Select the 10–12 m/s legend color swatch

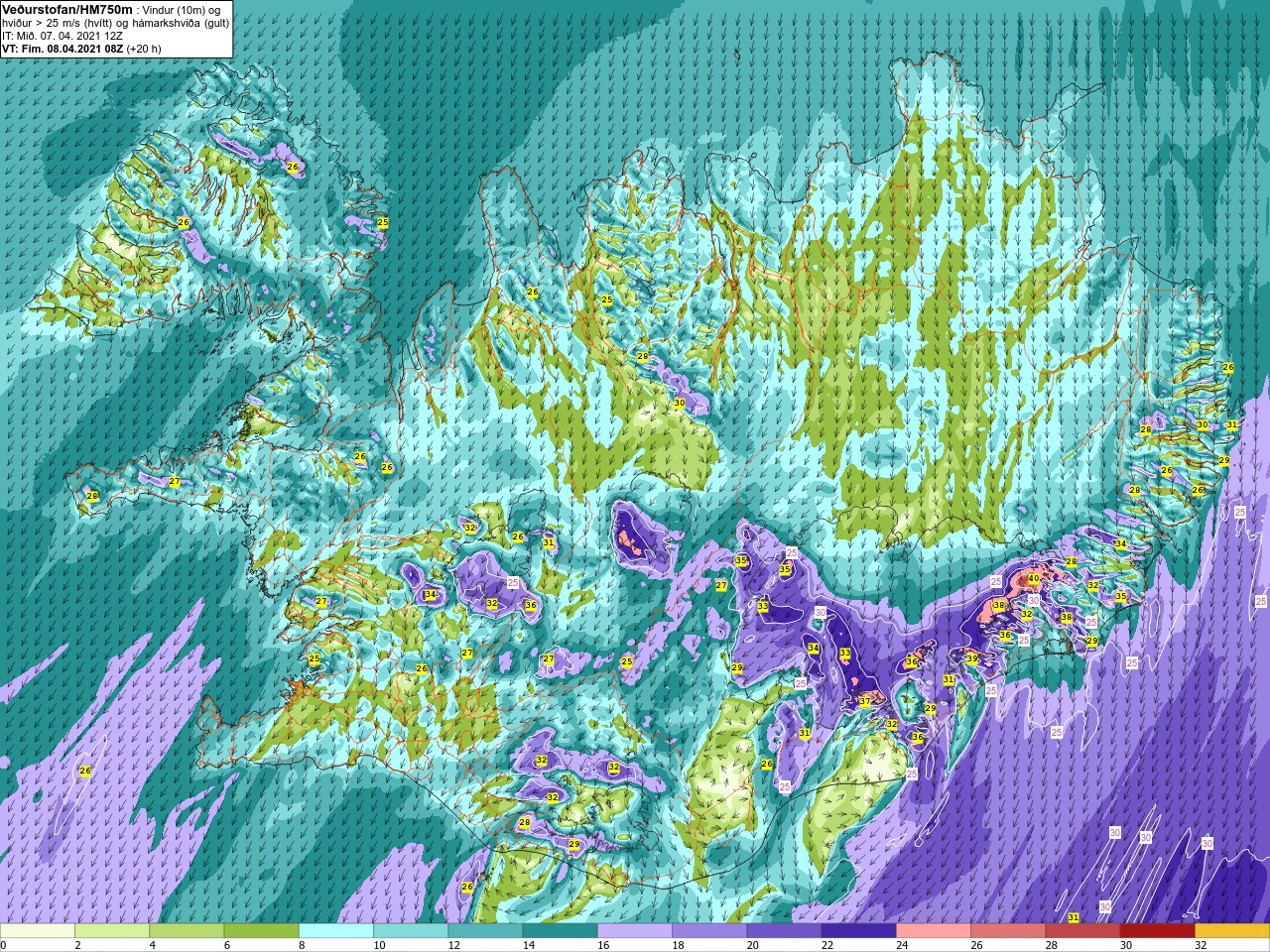click(411, 931)
